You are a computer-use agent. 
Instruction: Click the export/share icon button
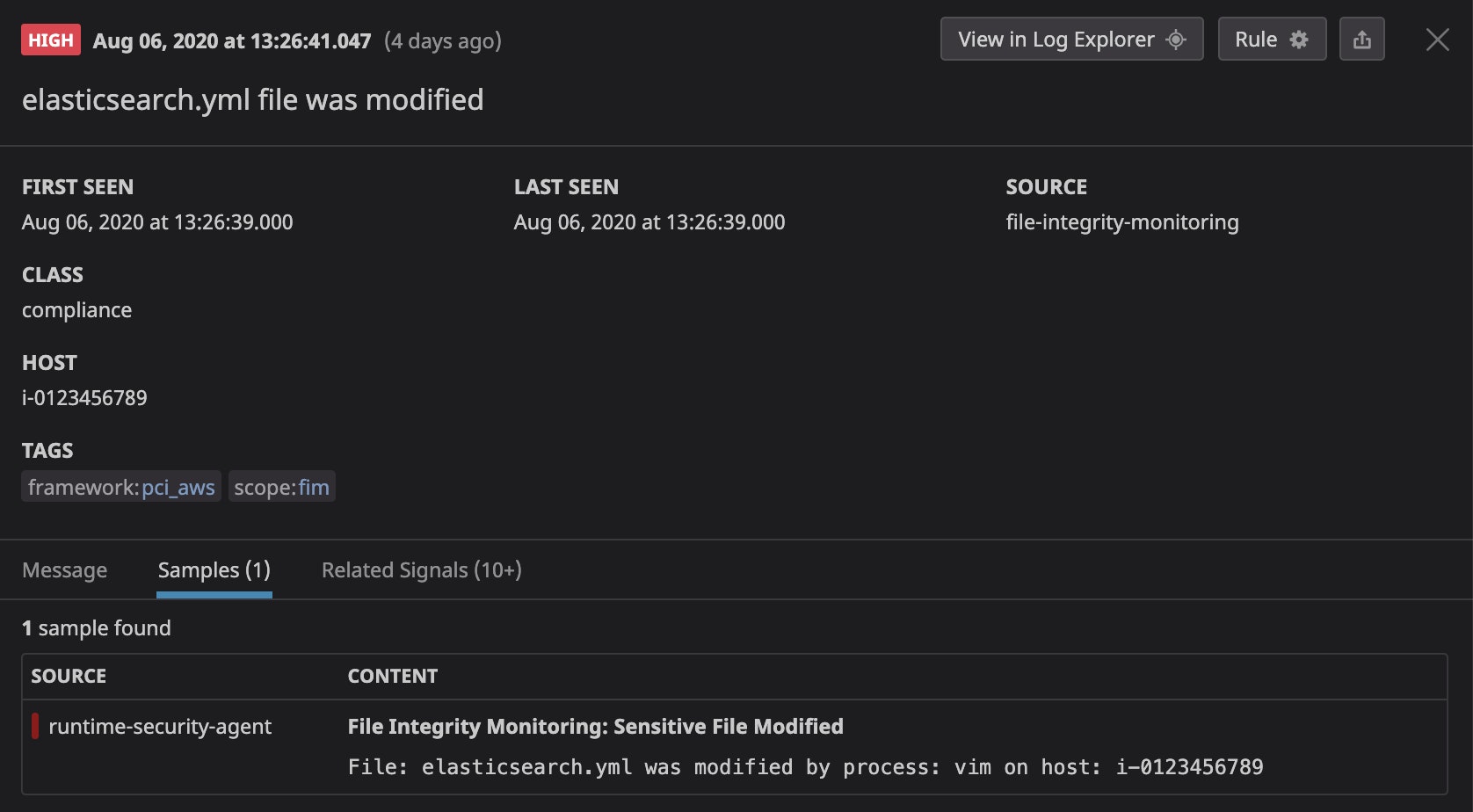click(1362, 39)
